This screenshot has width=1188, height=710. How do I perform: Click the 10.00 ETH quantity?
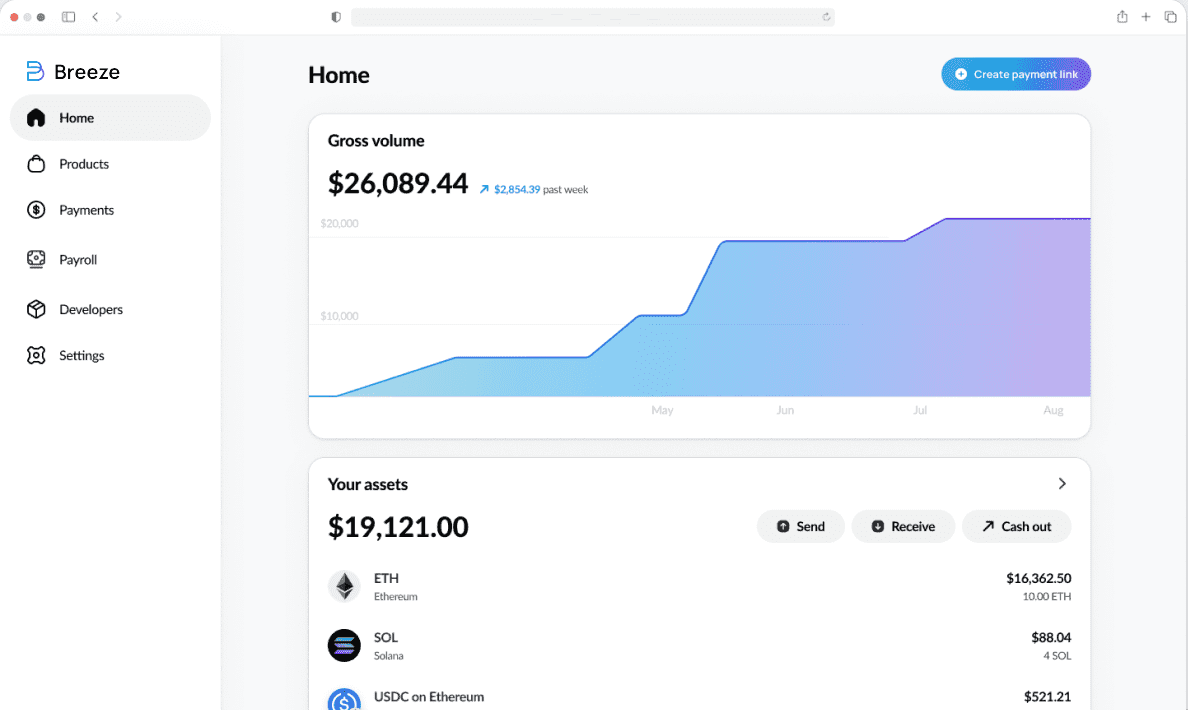pyautogui.click(x=1046, y=596)
